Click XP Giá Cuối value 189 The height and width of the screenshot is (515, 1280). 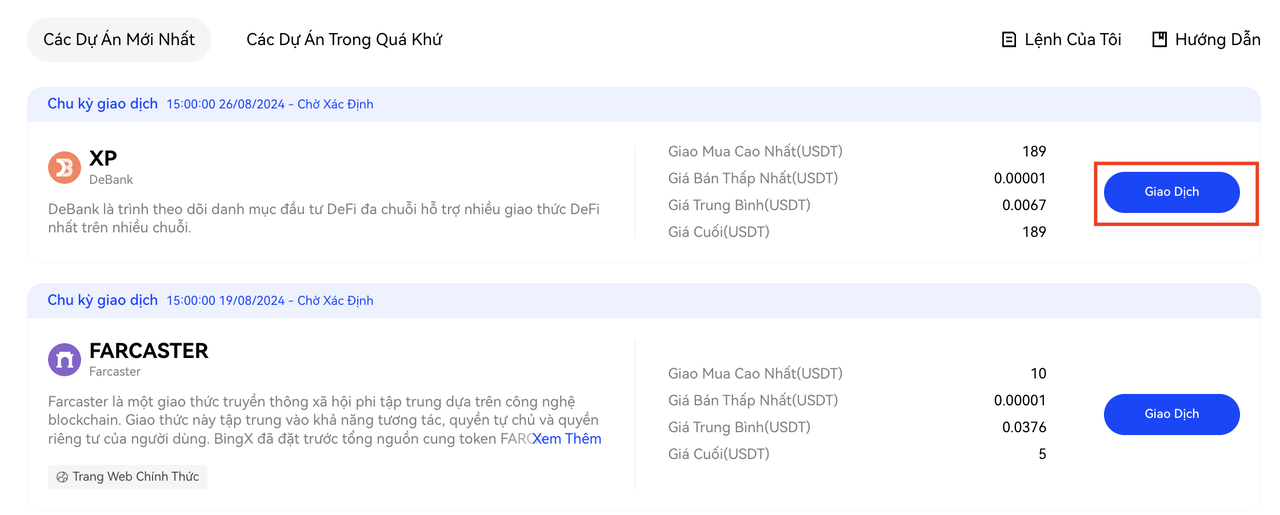click(x=1034, y=232)
